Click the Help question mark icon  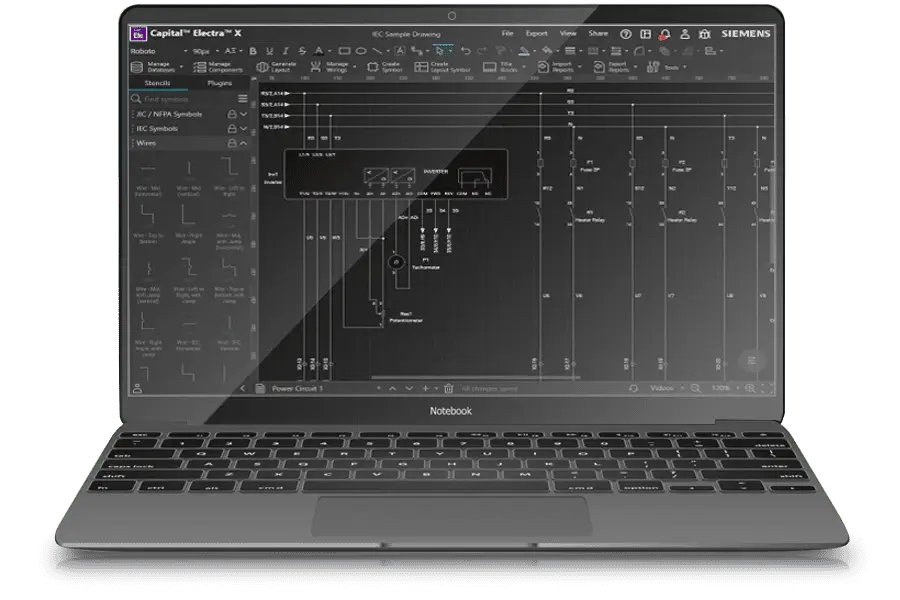click(x=626, y=33)
